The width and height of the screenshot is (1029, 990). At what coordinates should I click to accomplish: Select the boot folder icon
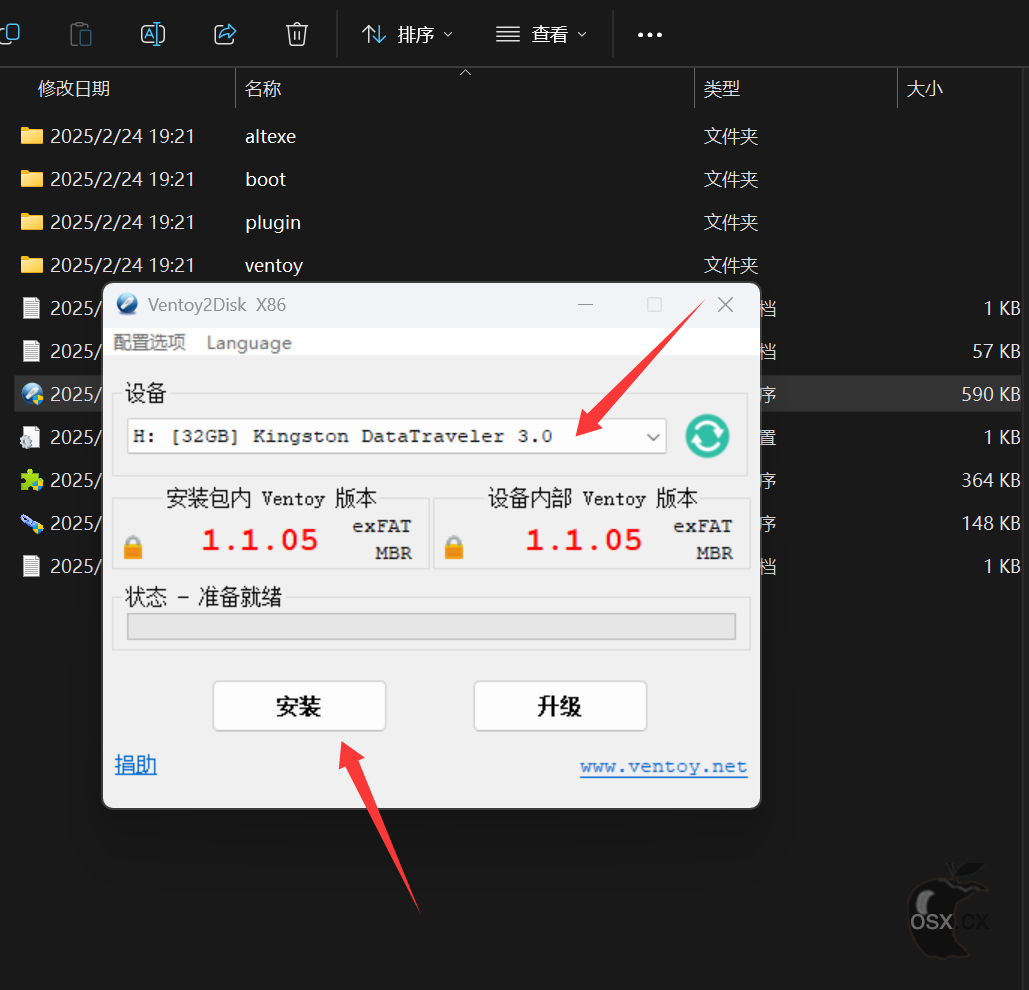click(32, 179)
